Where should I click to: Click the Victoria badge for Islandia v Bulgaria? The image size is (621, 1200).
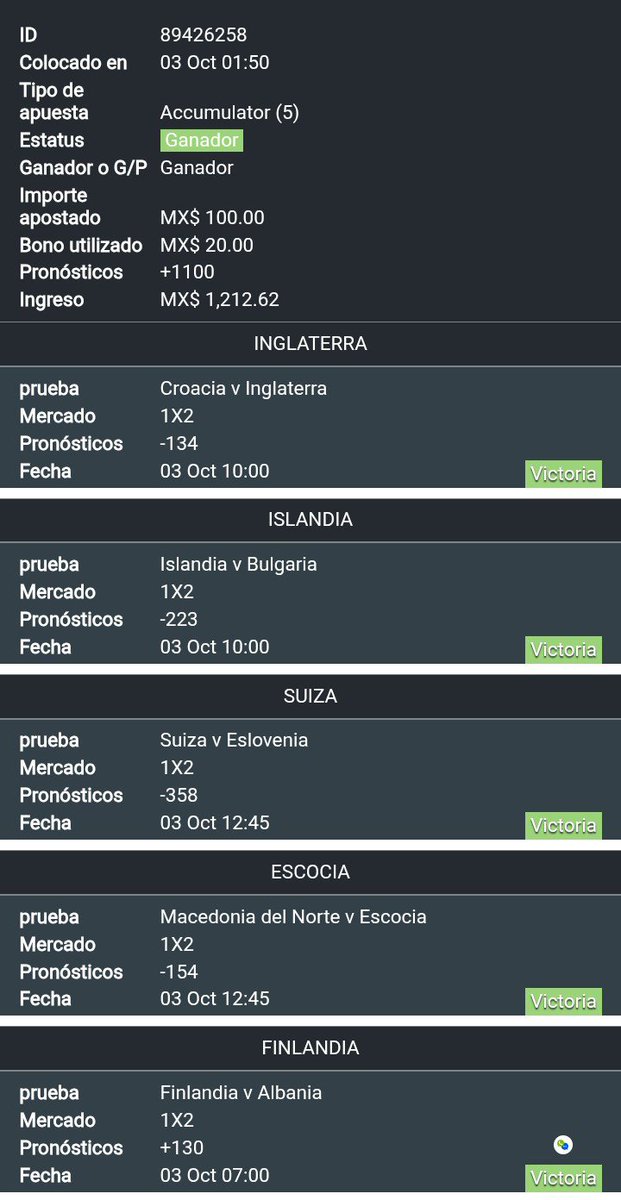(563, 650)
